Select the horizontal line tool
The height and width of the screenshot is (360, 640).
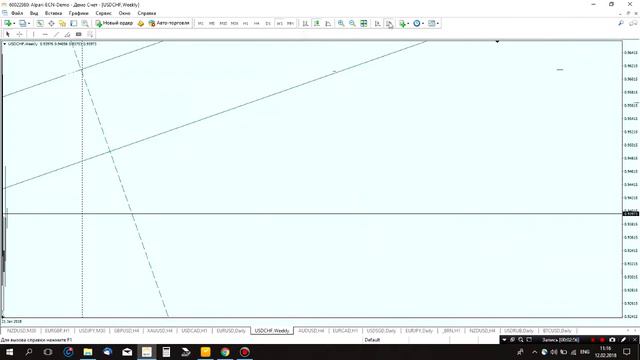[x=45, y=34]
